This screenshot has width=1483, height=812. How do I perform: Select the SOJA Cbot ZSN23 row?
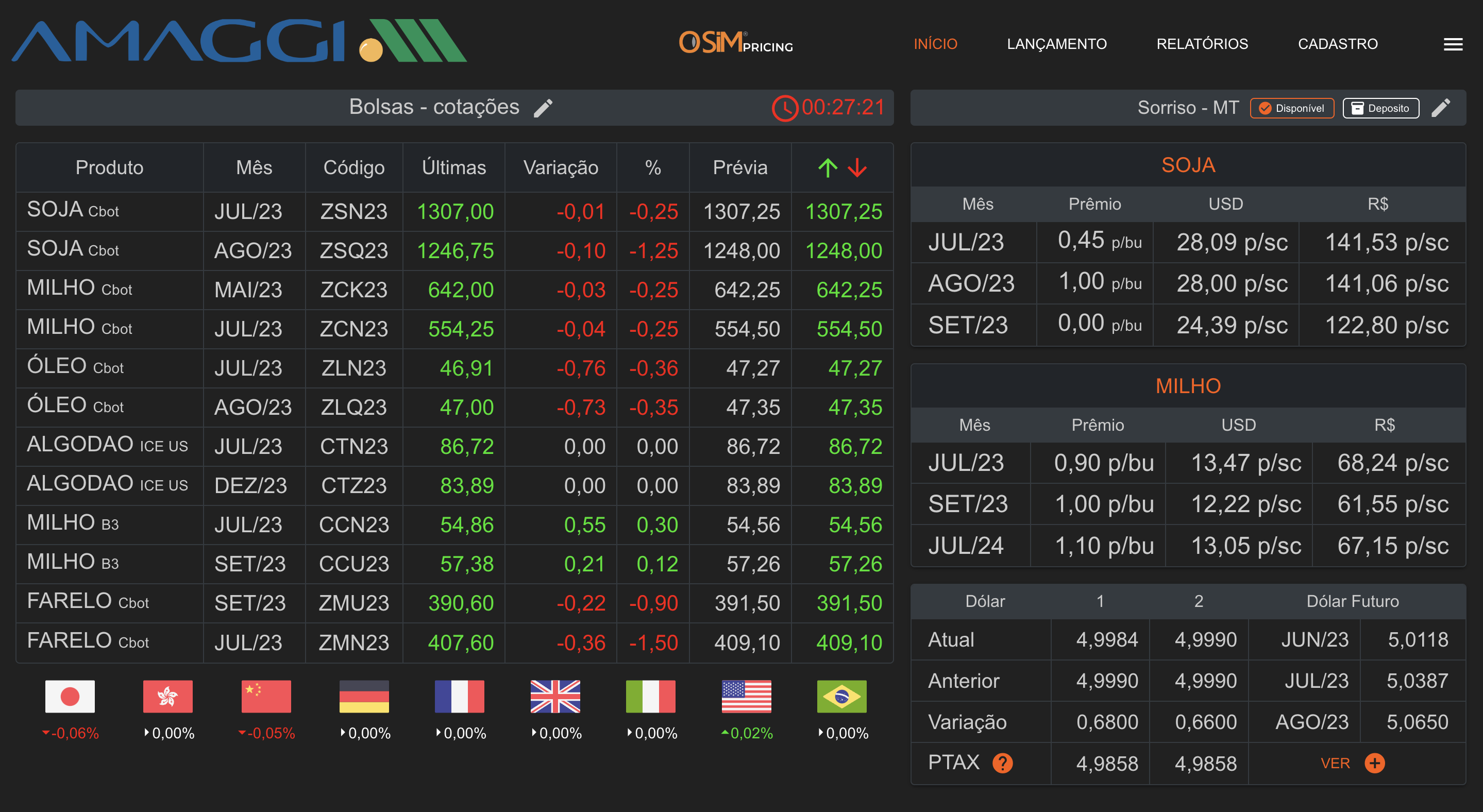click(x=353, y=211)
